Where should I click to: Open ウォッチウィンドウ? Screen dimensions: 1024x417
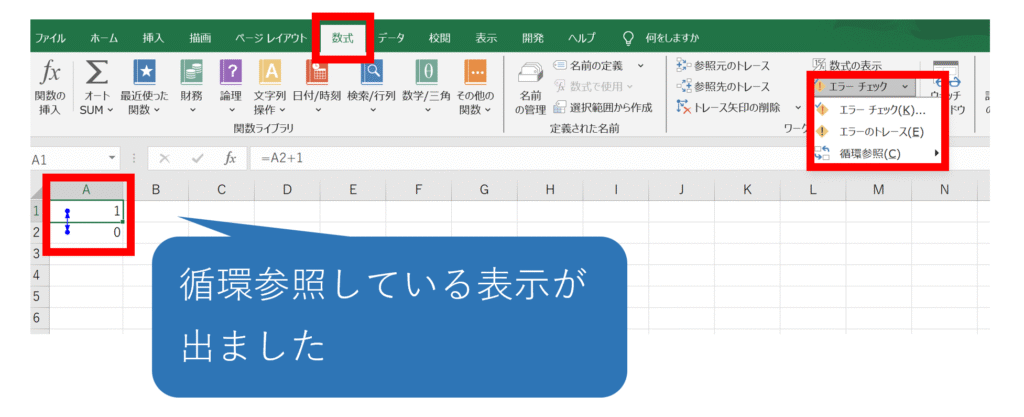[946, 89]
